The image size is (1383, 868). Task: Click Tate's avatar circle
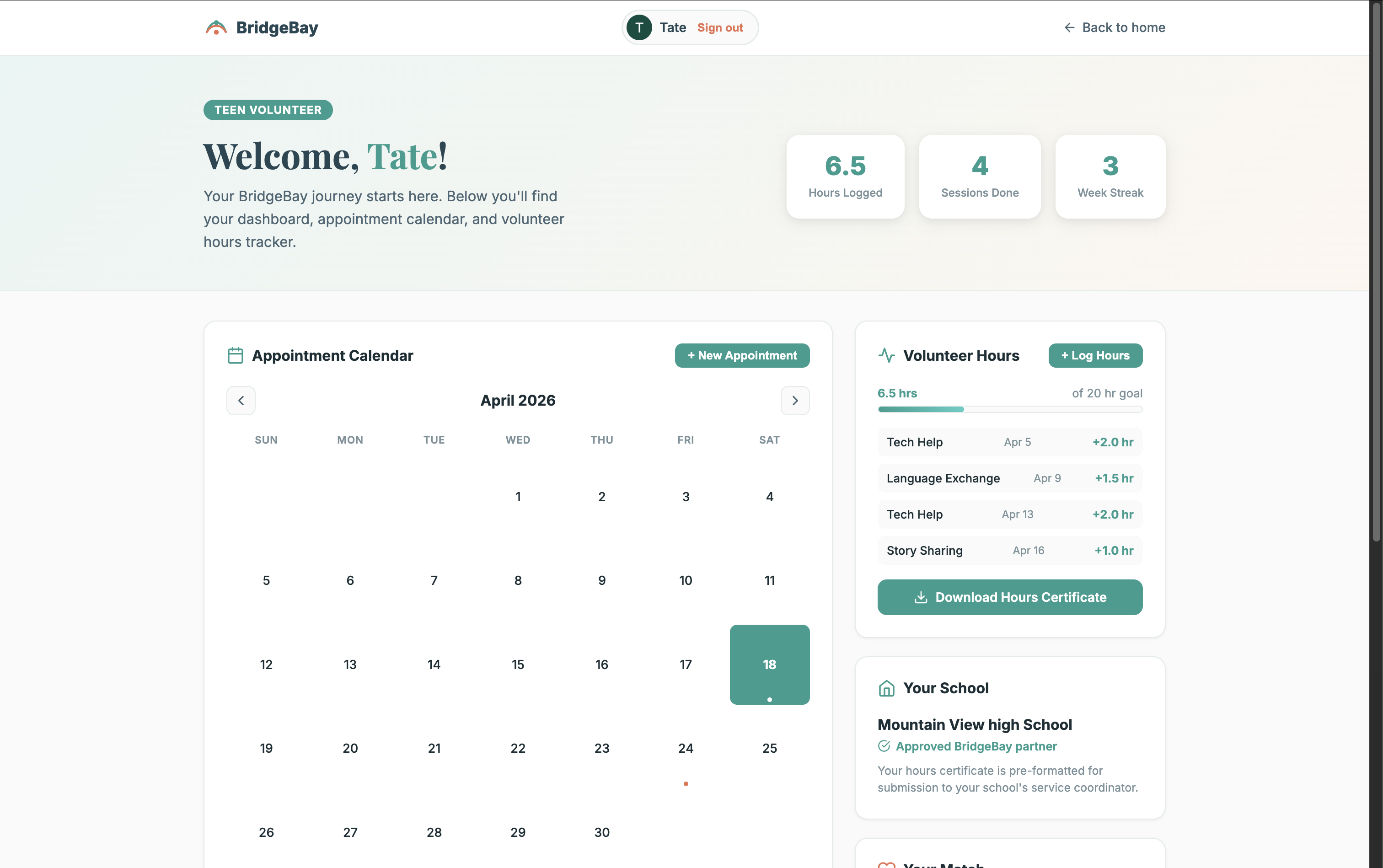[639, 27]
